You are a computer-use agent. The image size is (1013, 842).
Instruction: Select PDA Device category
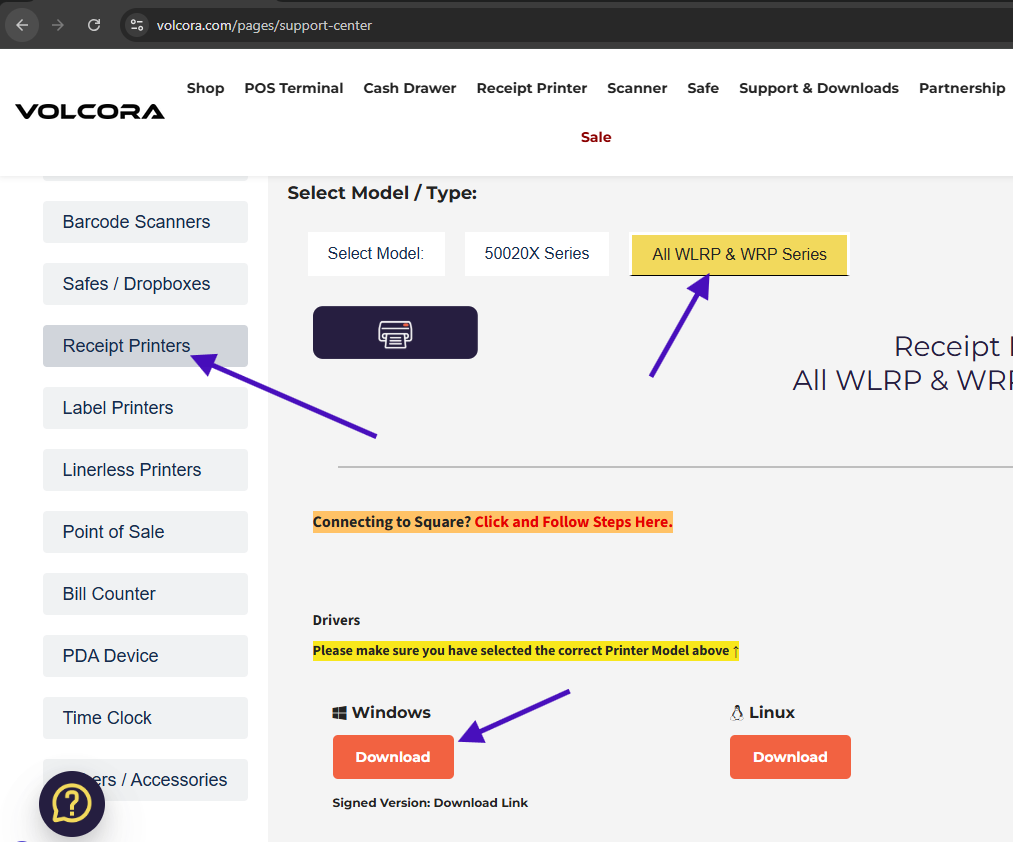[145, 656]
